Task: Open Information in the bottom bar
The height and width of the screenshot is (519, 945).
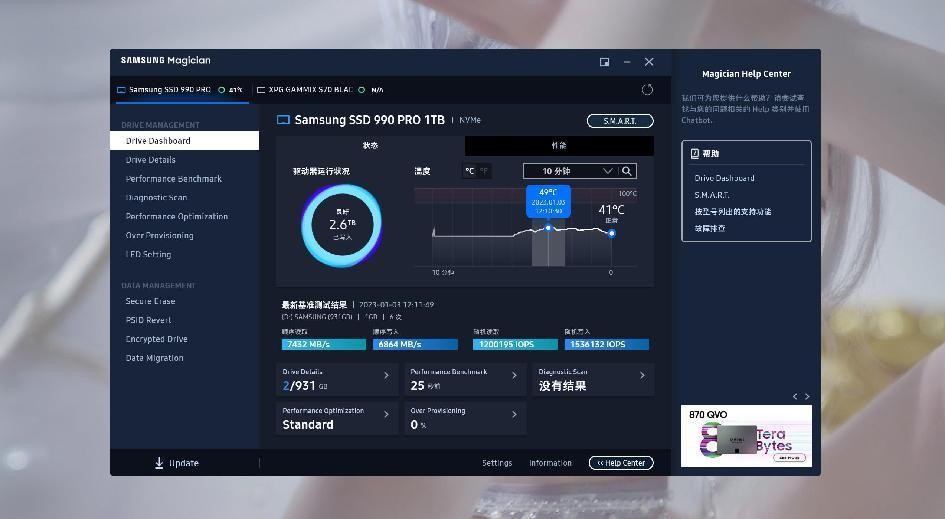Action: click(x=550, y=463)
